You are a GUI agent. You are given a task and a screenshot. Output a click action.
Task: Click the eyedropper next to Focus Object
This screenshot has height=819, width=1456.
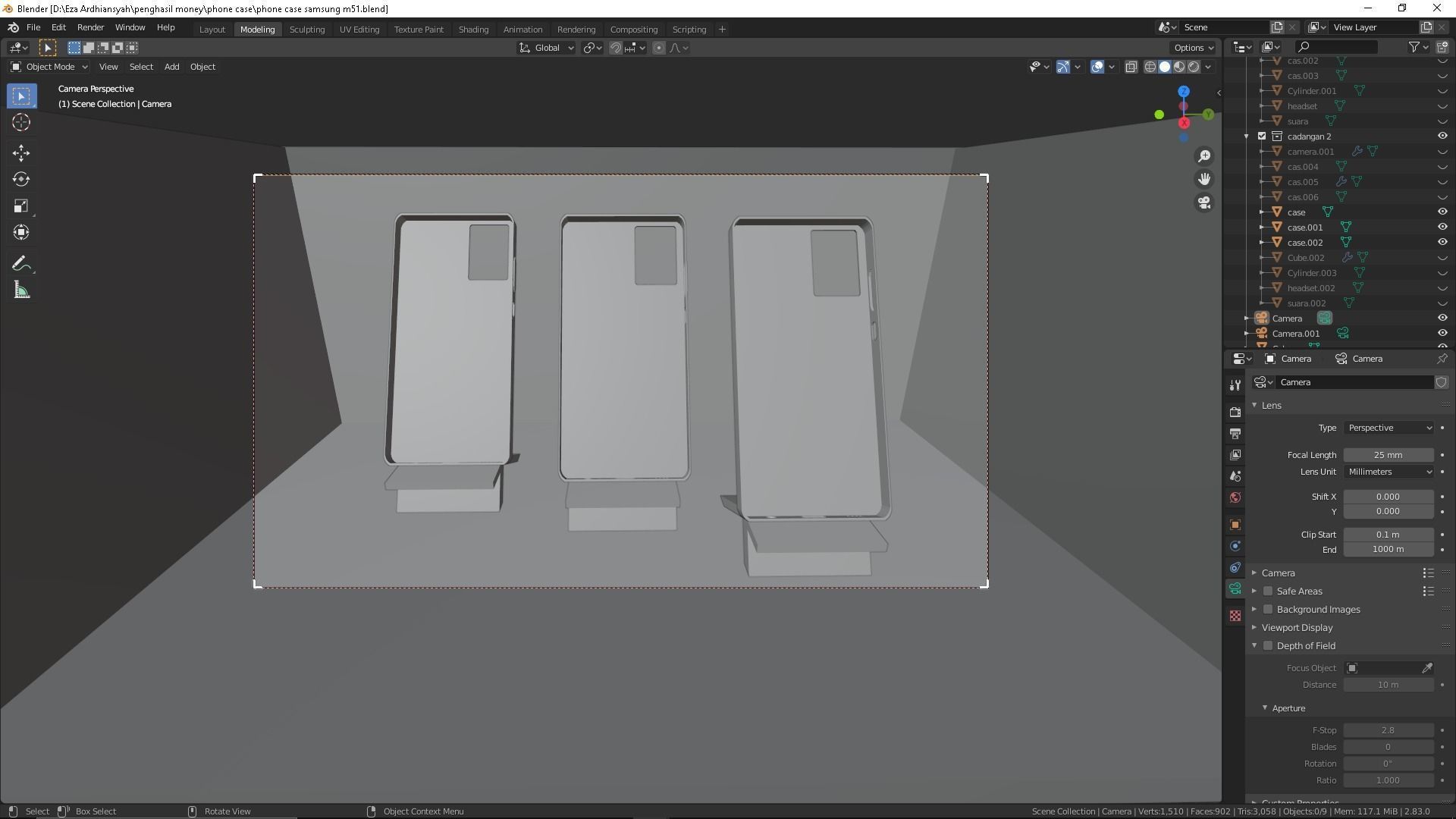tap(1426, 668)
